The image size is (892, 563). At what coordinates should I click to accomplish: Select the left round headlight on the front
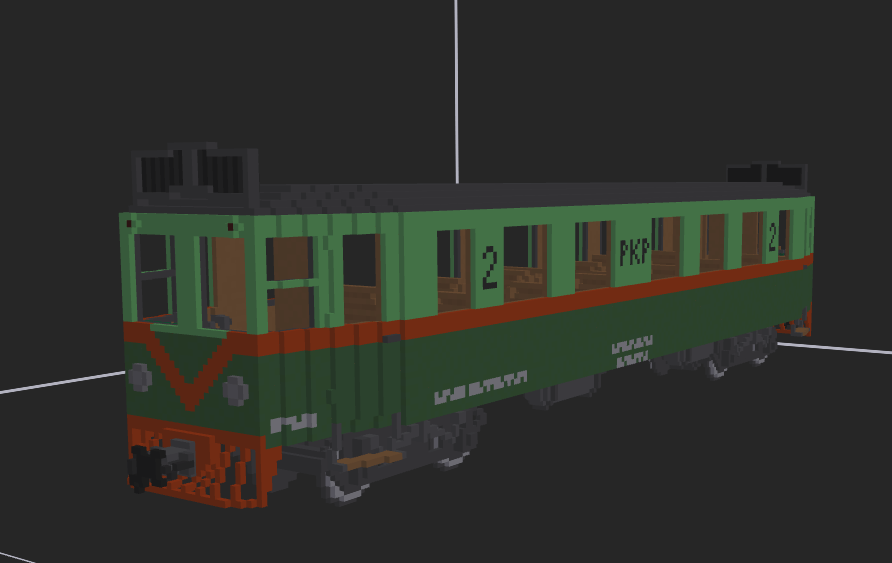click(140, 377)
